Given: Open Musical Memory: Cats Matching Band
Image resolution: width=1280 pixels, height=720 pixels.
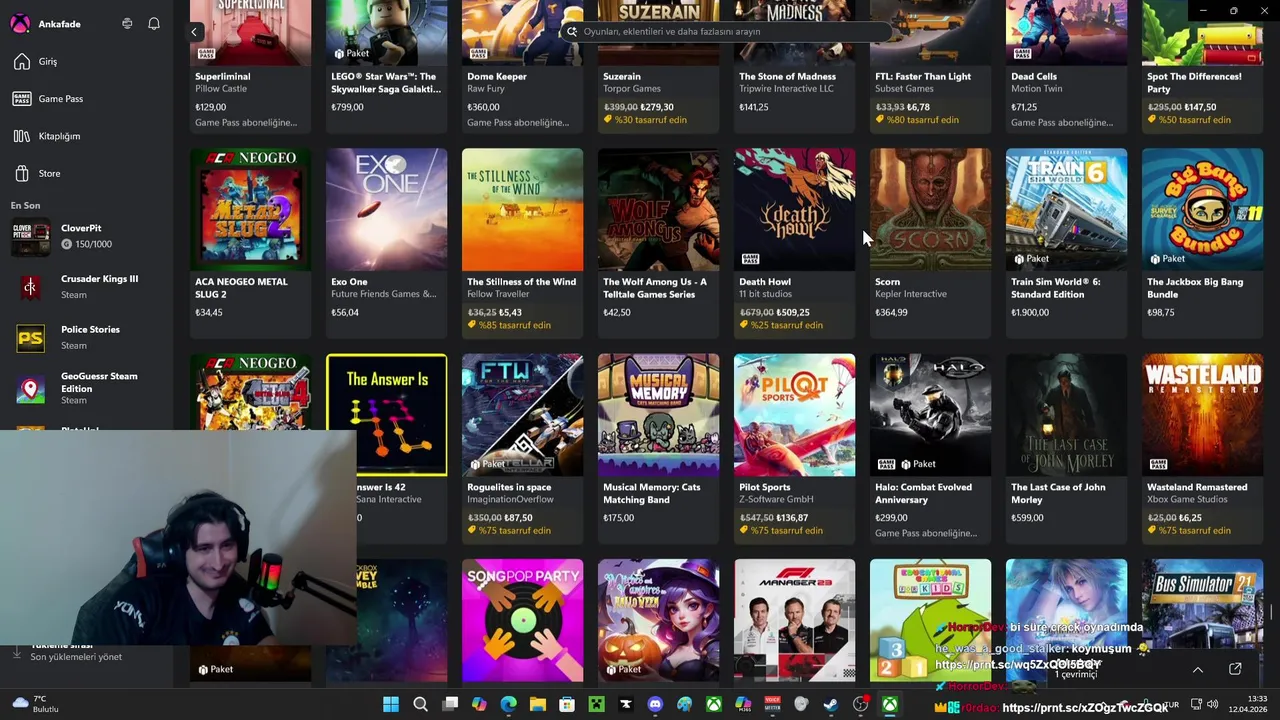Looking at the screenshot, I should click(659, 448).
